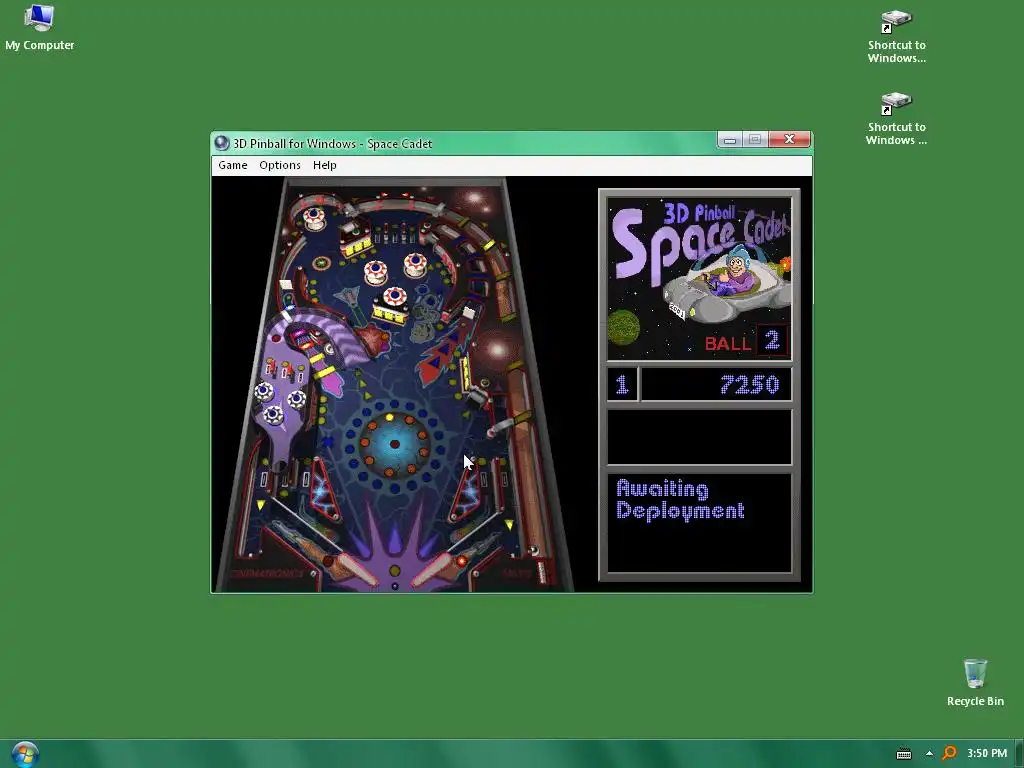Open the Options menu
The width and height of the screenshot is (1024, 768).
click(x=280, y=165)
